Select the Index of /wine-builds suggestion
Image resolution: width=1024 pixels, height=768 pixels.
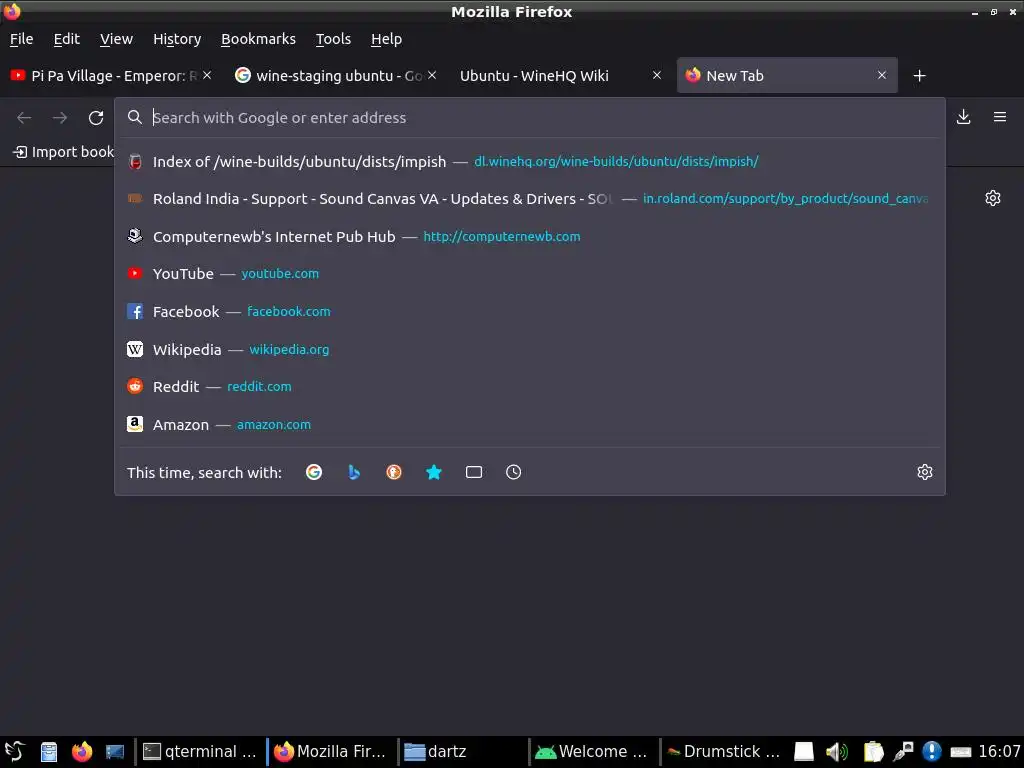530,161
